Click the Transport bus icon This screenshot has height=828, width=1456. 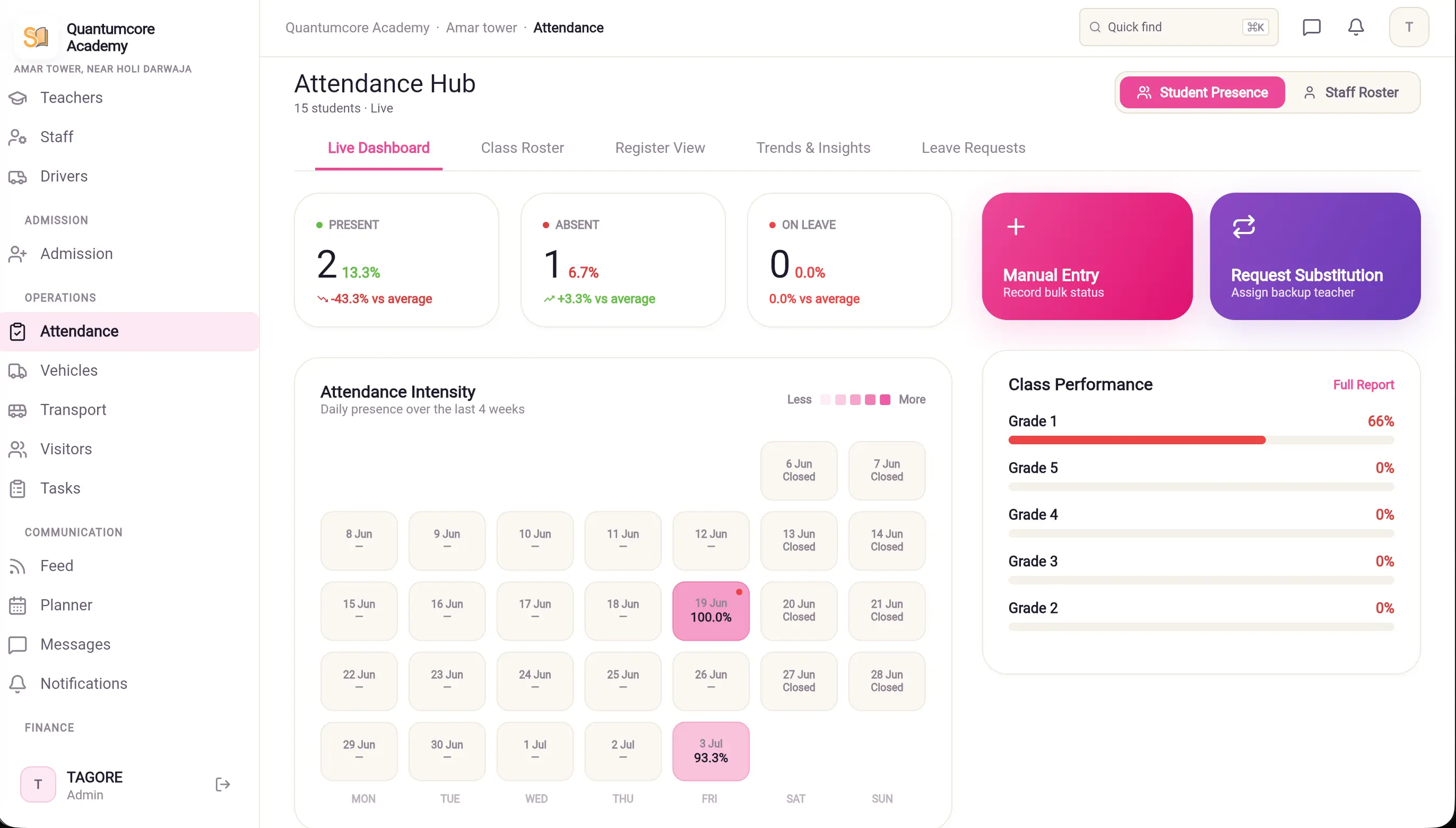pos(18,410)
